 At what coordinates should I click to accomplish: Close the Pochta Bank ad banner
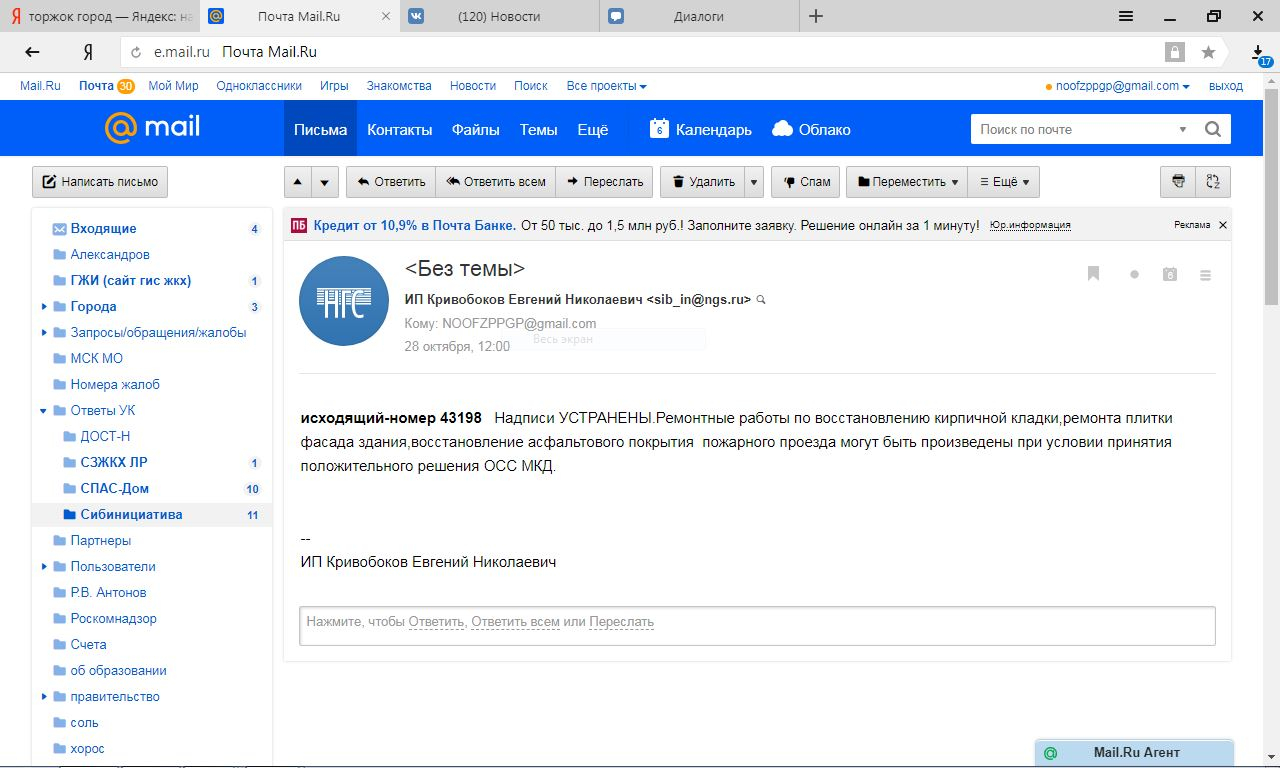(x=1222, y=225)
